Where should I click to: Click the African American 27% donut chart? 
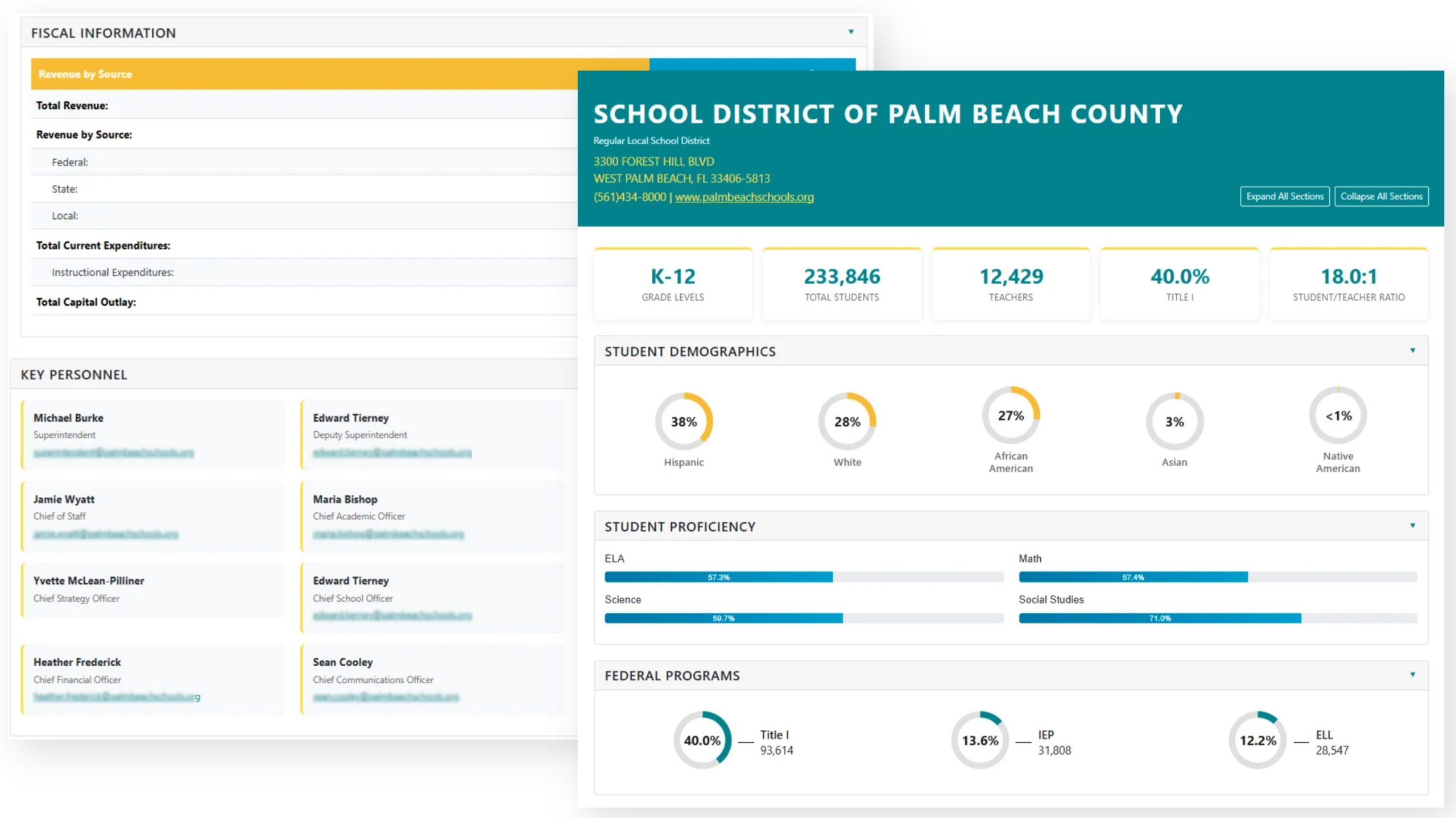click(x=1011, y=416)
